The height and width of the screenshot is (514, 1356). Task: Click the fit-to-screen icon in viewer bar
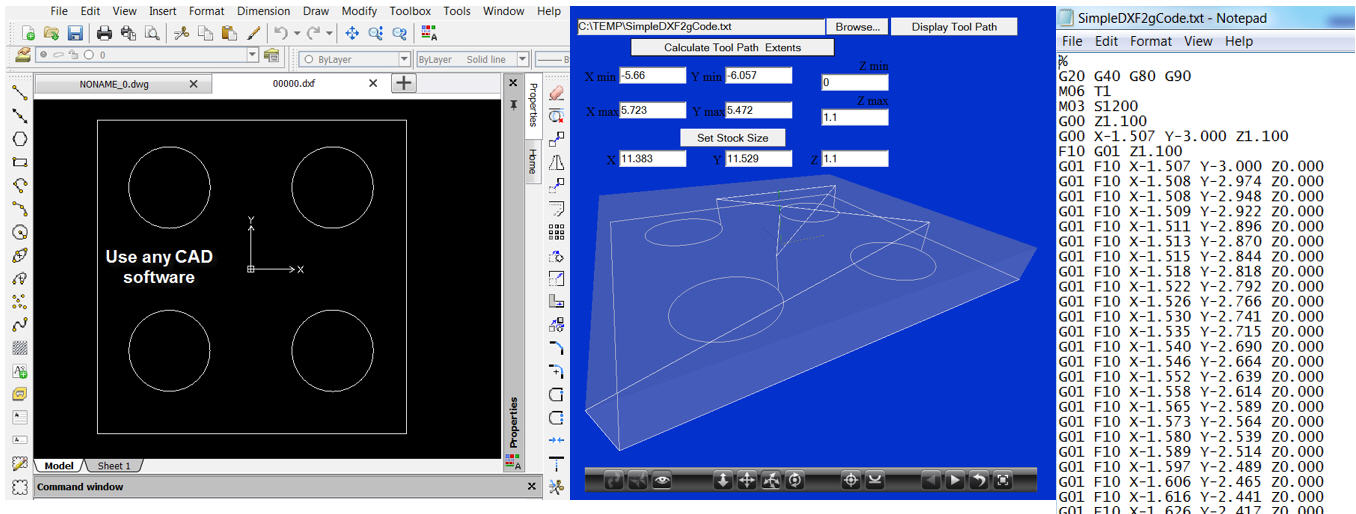(x=1003, y=481)
